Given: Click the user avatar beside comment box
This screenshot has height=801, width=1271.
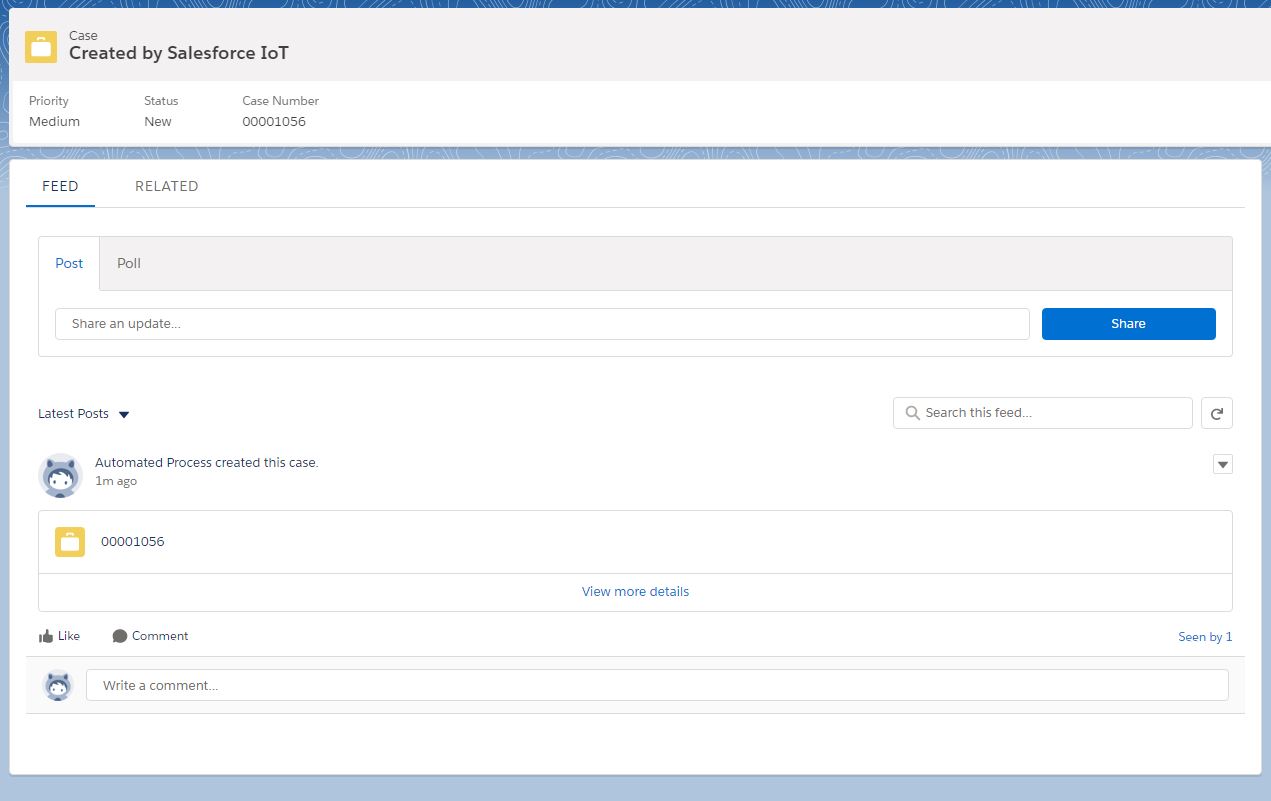Looking at the screenshot, I should 59,685.
